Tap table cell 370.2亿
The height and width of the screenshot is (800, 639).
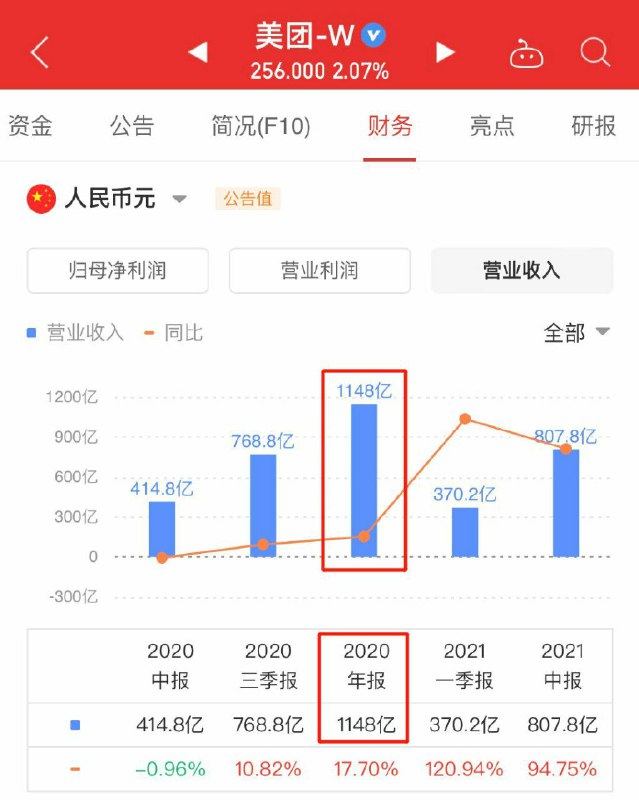[x=464, y=724]
